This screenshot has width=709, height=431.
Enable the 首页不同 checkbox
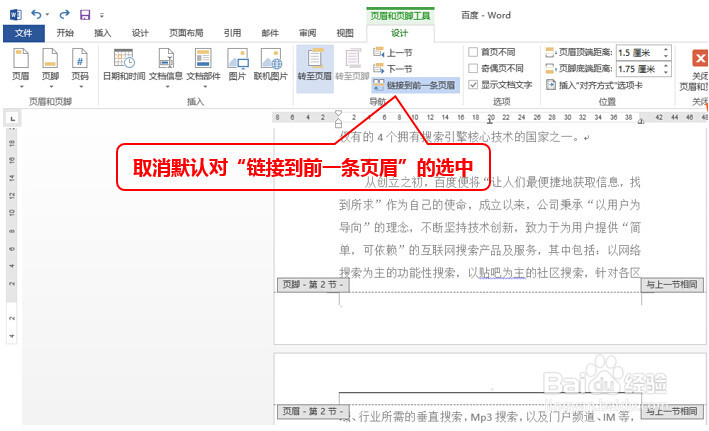coord(473,52)
